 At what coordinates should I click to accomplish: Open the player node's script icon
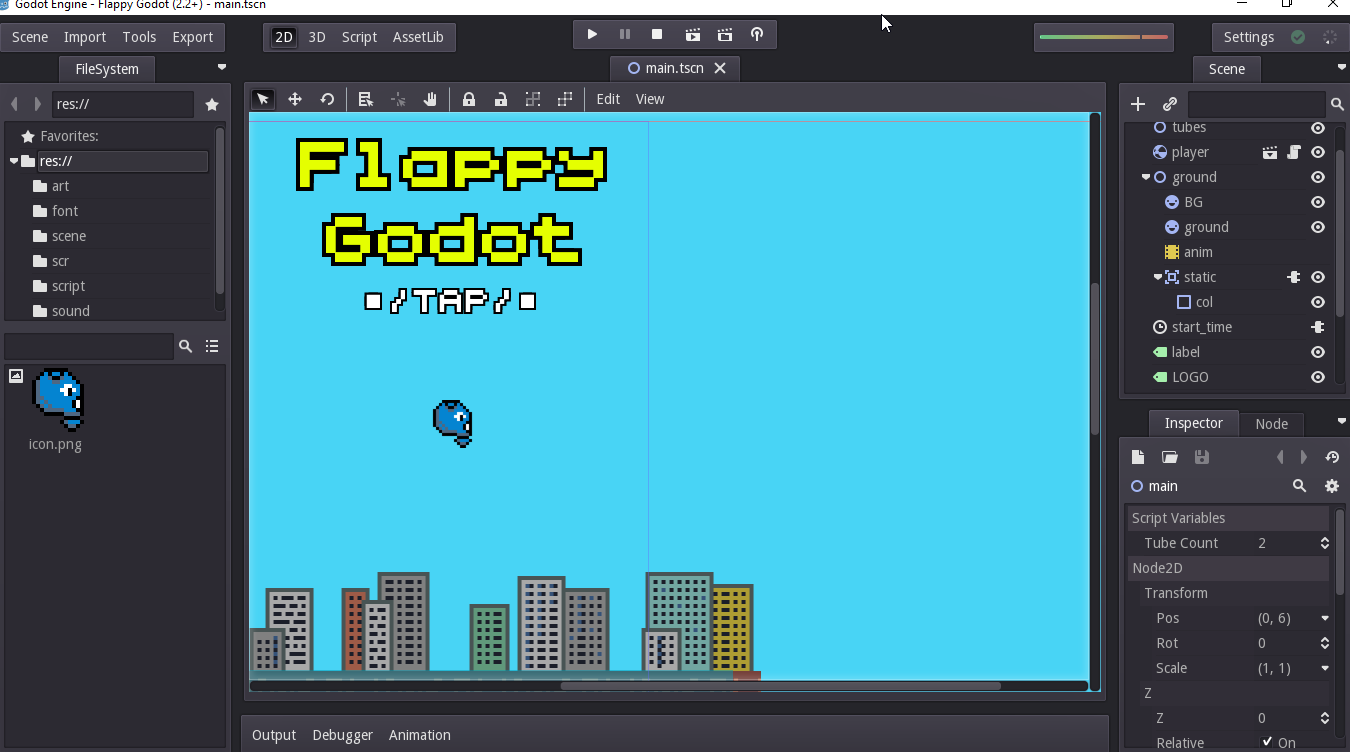click(1294, 152)
